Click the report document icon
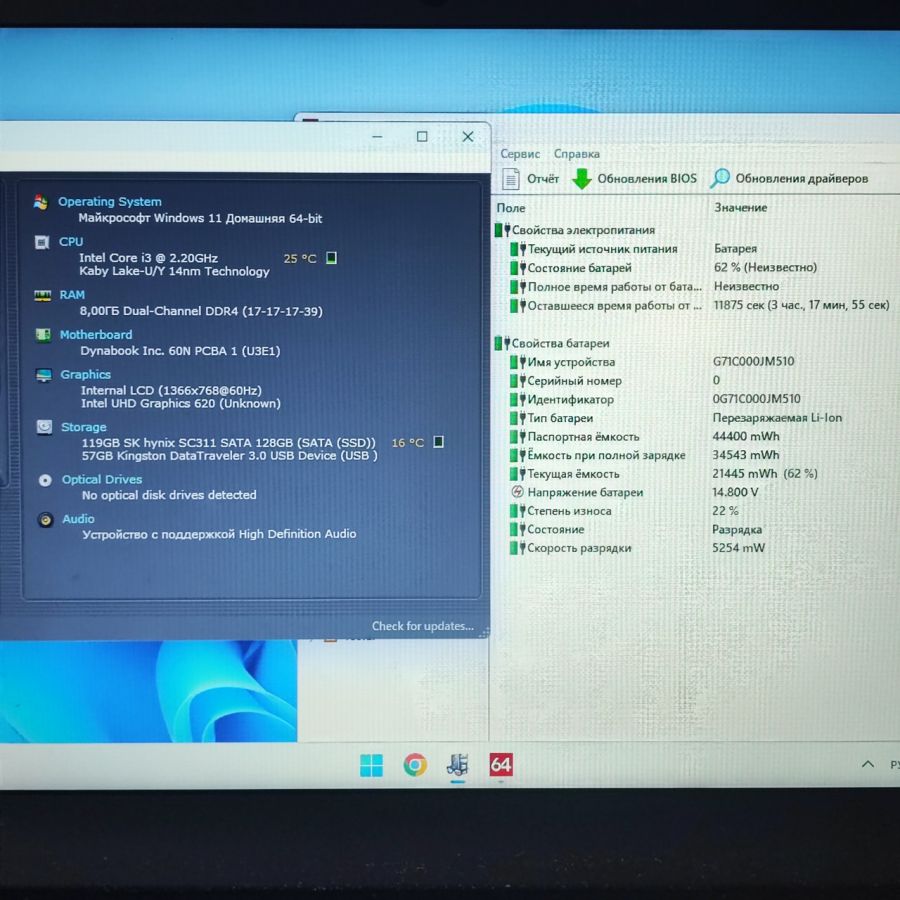The width and height of the screenshot is (900, 900). click(511, 179)
